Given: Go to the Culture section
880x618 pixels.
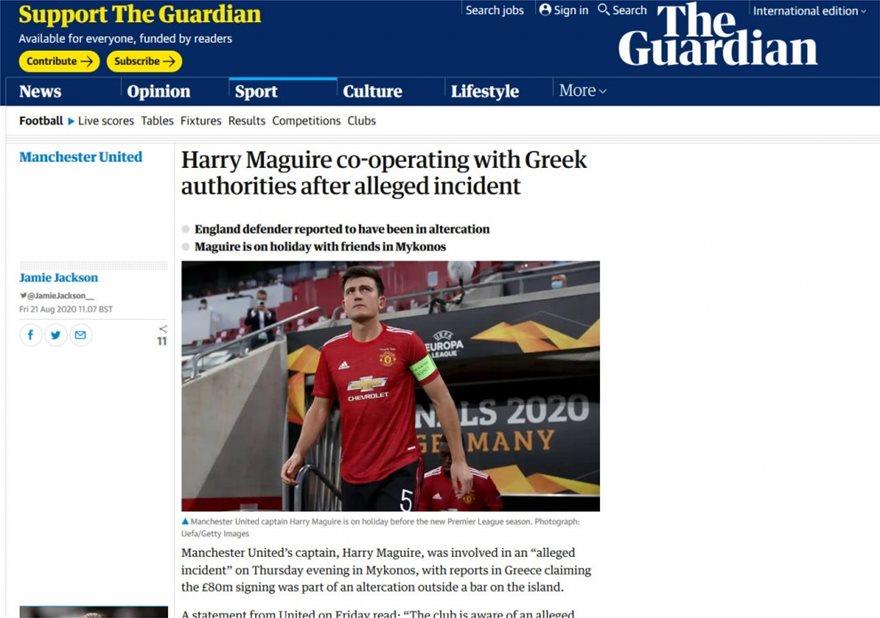Looking at the screenshot, I should (x=372, y=91).
